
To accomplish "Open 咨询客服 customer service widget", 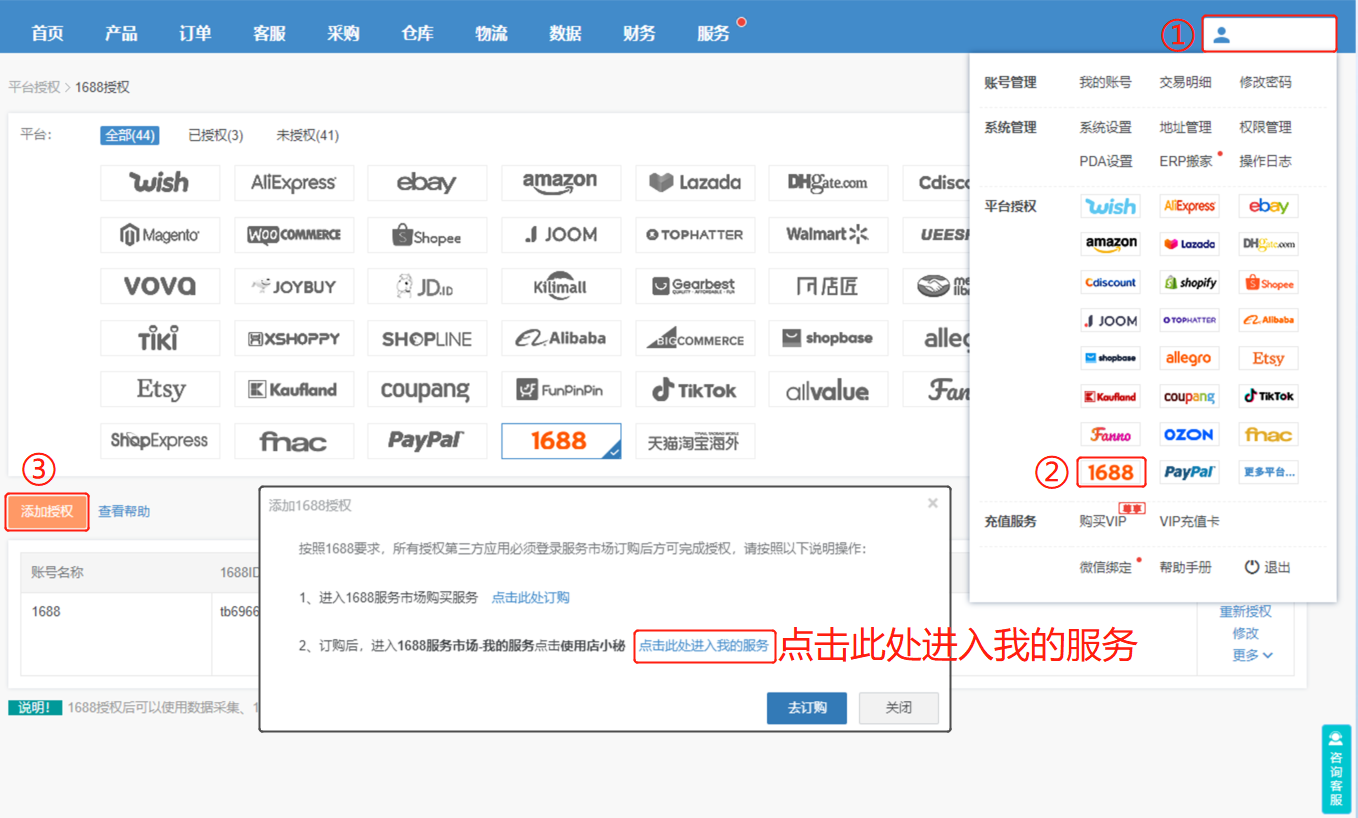I will point(1336,768).
